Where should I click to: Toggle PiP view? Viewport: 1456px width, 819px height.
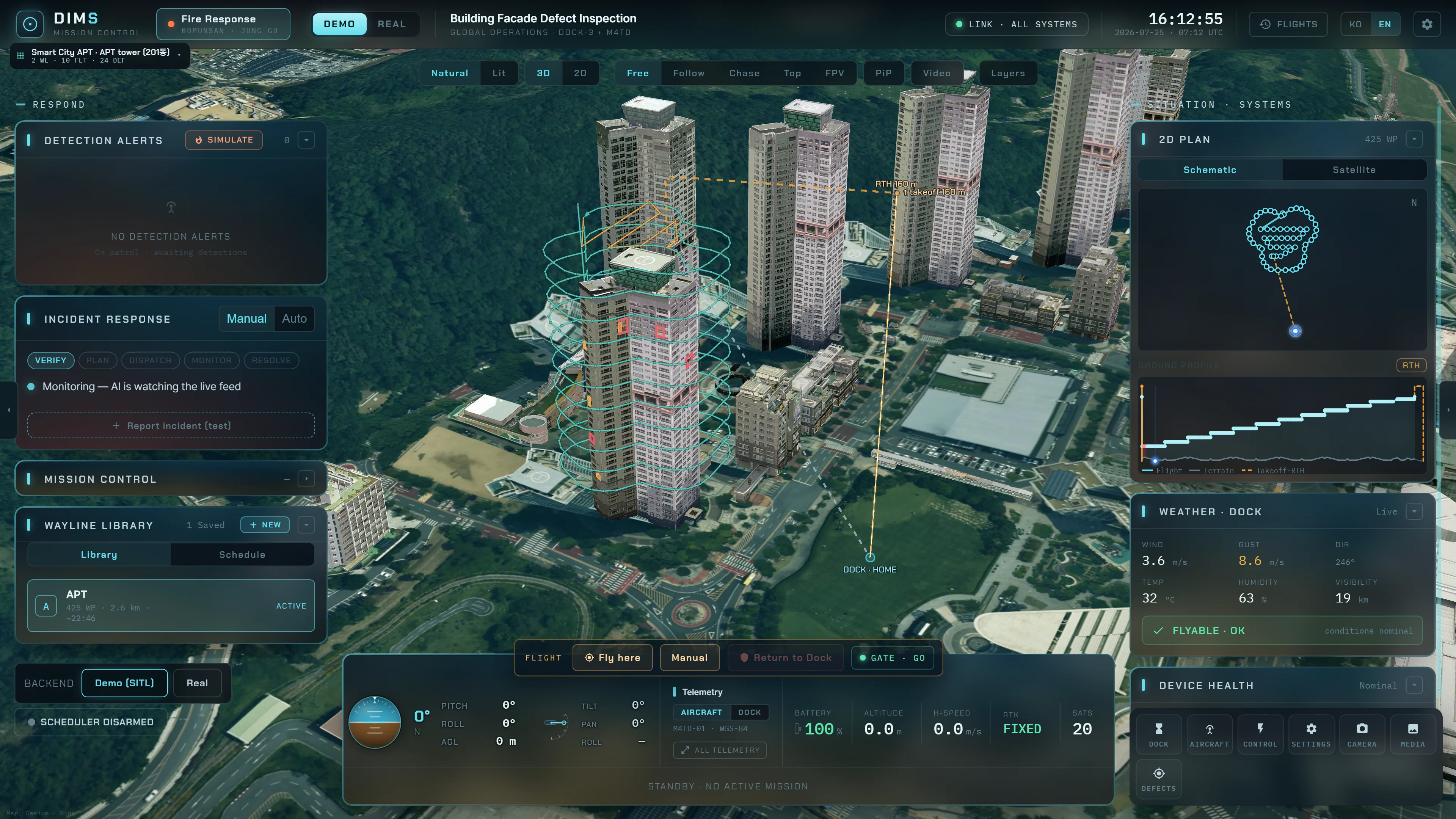click(883, 73)
